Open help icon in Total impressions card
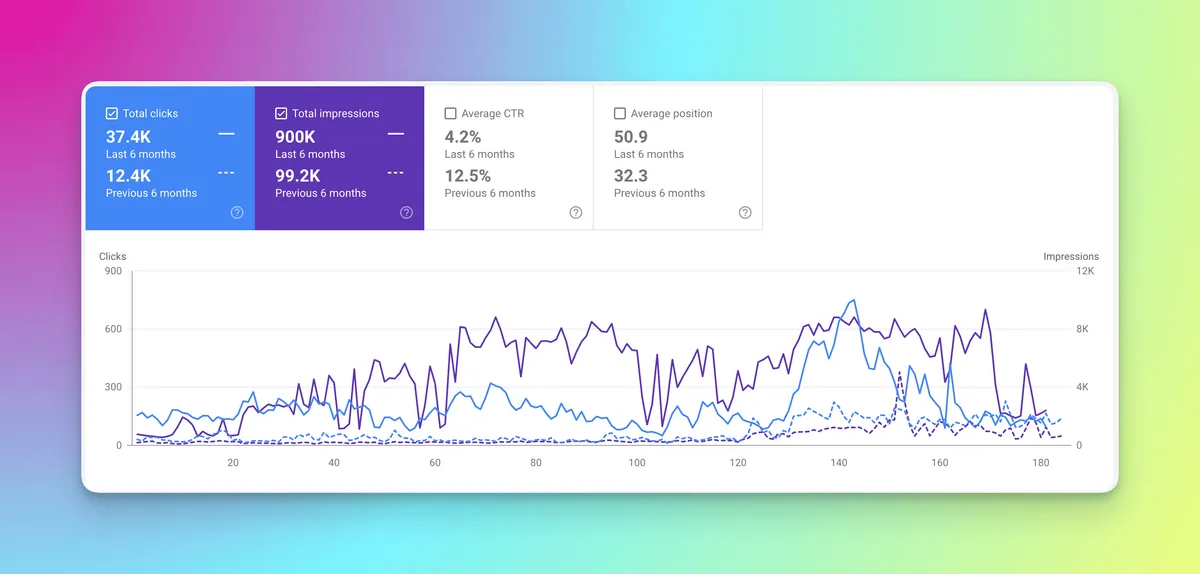This screenshot has width=1200, height=574. (x=406, y=212)
